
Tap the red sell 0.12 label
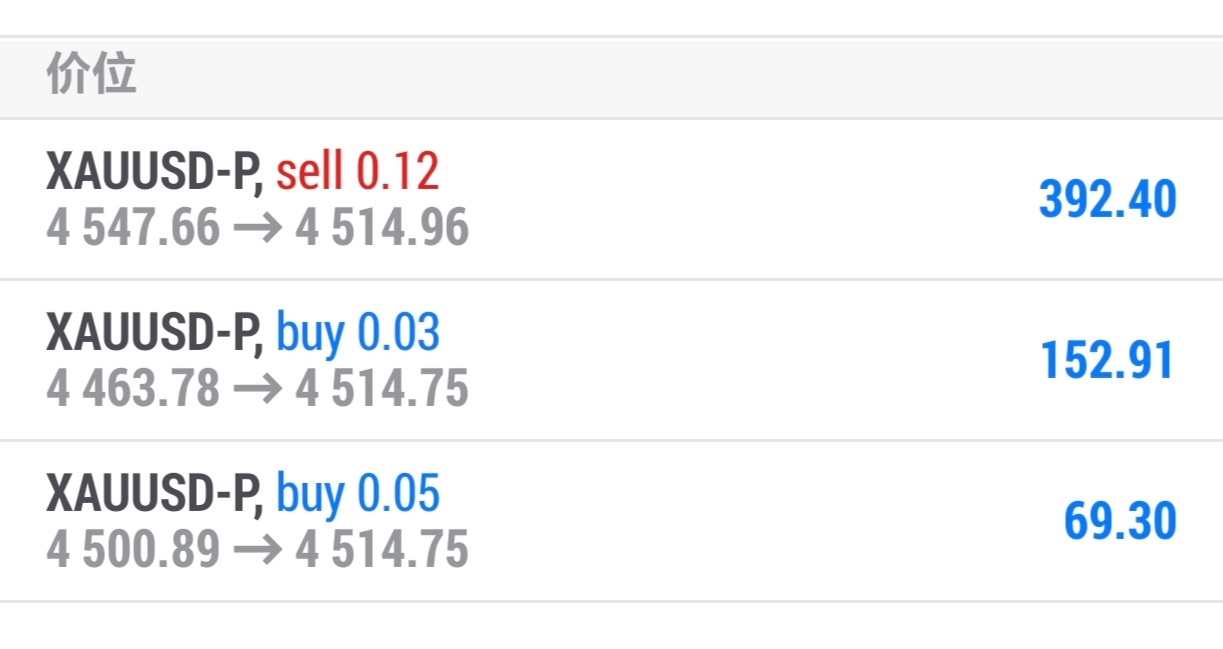[x=357, y=171]
